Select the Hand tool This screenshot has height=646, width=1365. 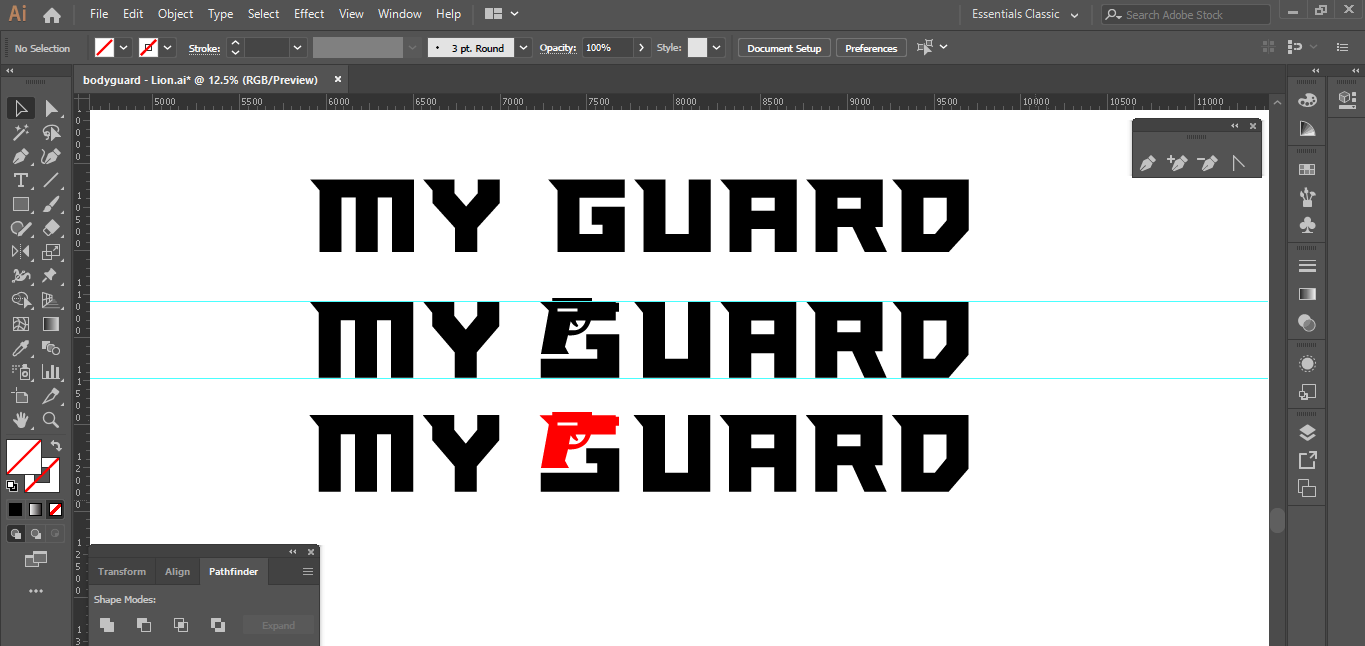point(20,420)
